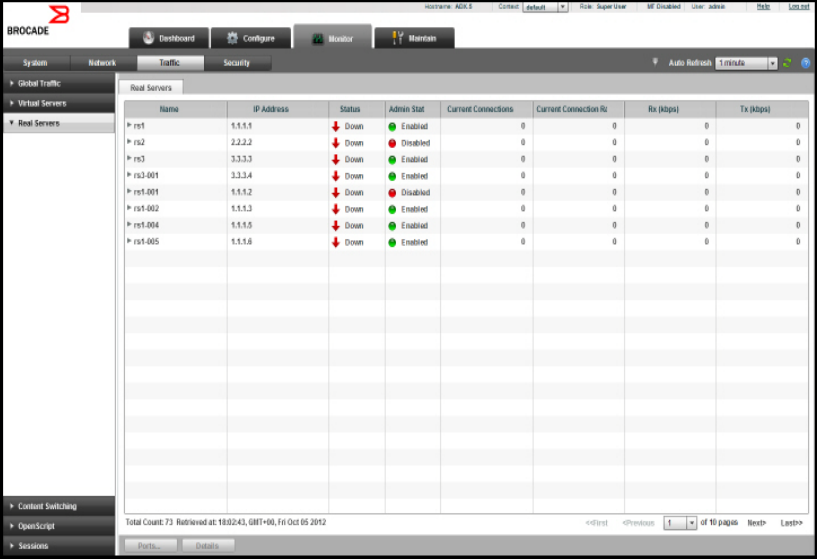Viewport: 817px width, 559px height.
Task: Click red Down arrow status for rs1
Action: point(336,127)
